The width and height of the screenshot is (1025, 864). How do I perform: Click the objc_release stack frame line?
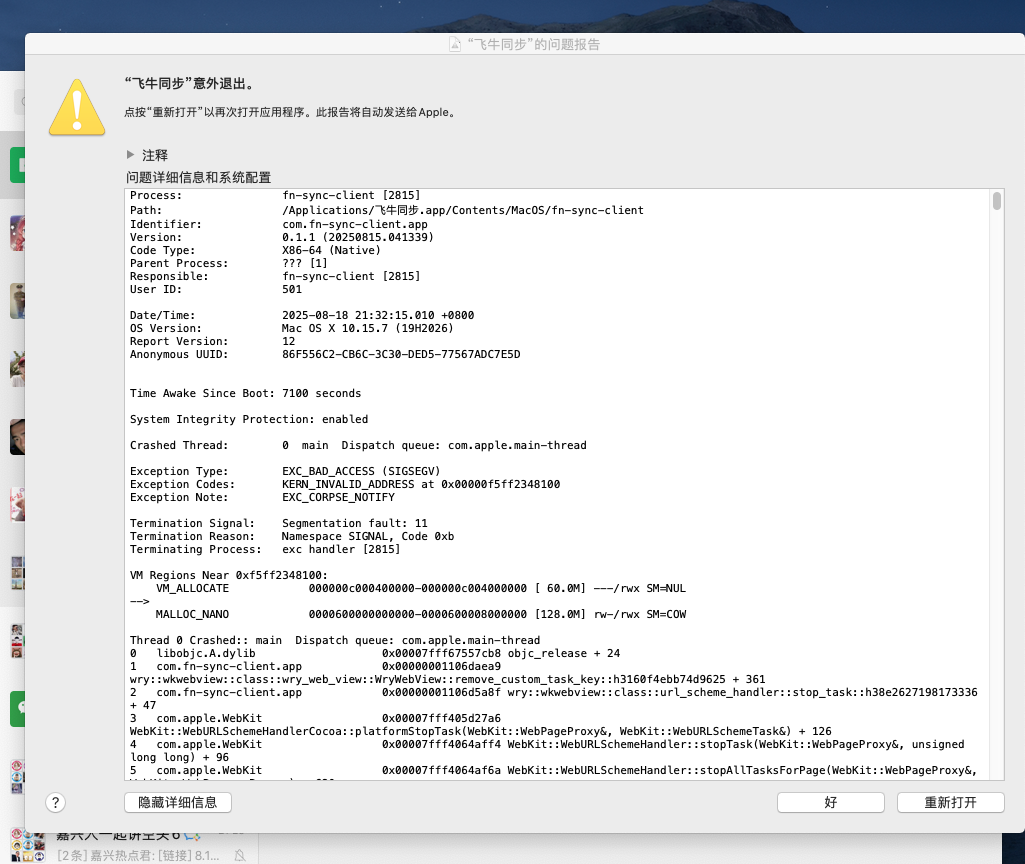[375, 653]
